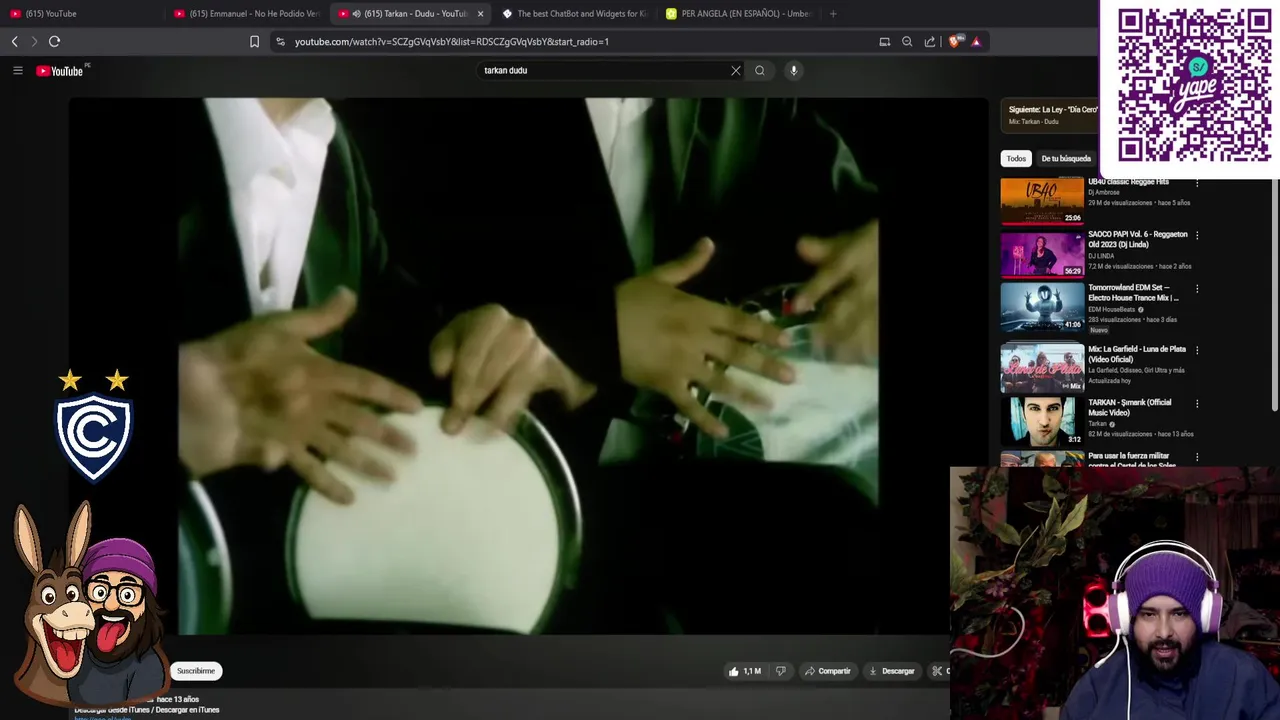Open options for SAOCO PAPI Vol. 6
This screenshot has width=1280, height=720.
tap(1197, 235)
